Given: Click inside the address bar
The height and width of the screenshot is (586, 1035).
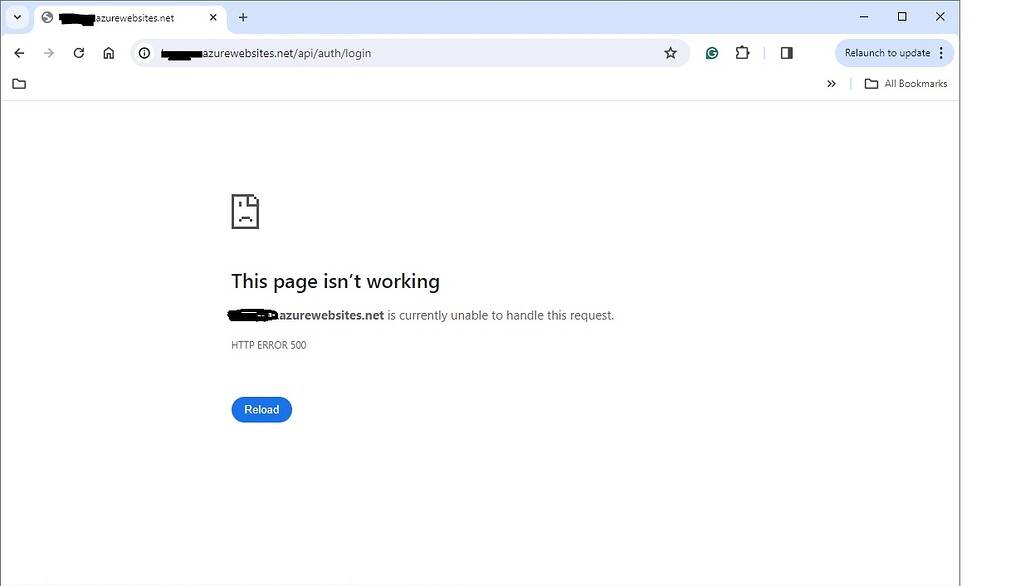Looking at the screenshot, I should 400,52.
